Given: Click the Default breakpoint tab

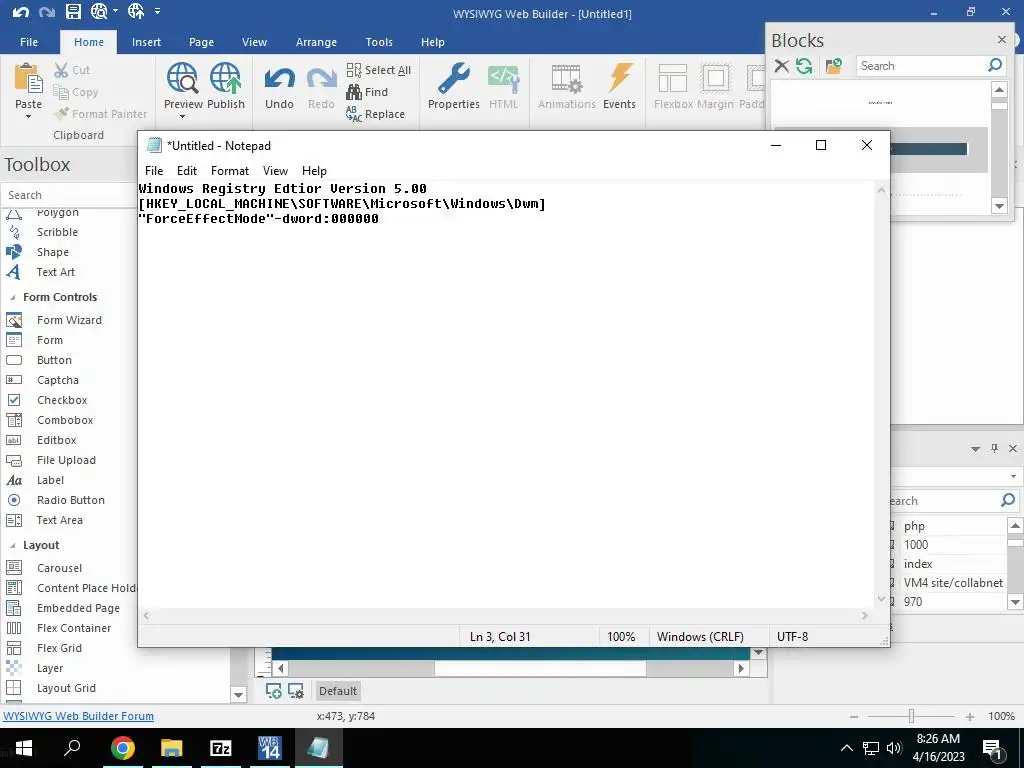Looking at the screenshot, I should pos(338,691).
